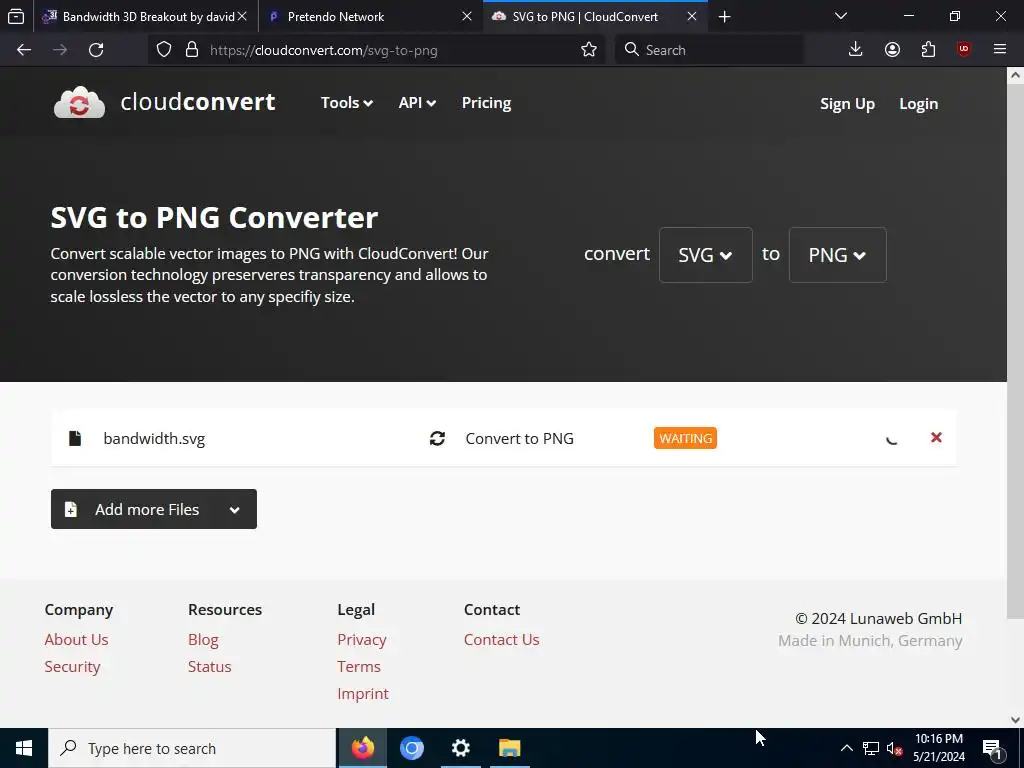Open the Terms footer link
Viewport: 1024px width, 768px height.
coord(359,666)
